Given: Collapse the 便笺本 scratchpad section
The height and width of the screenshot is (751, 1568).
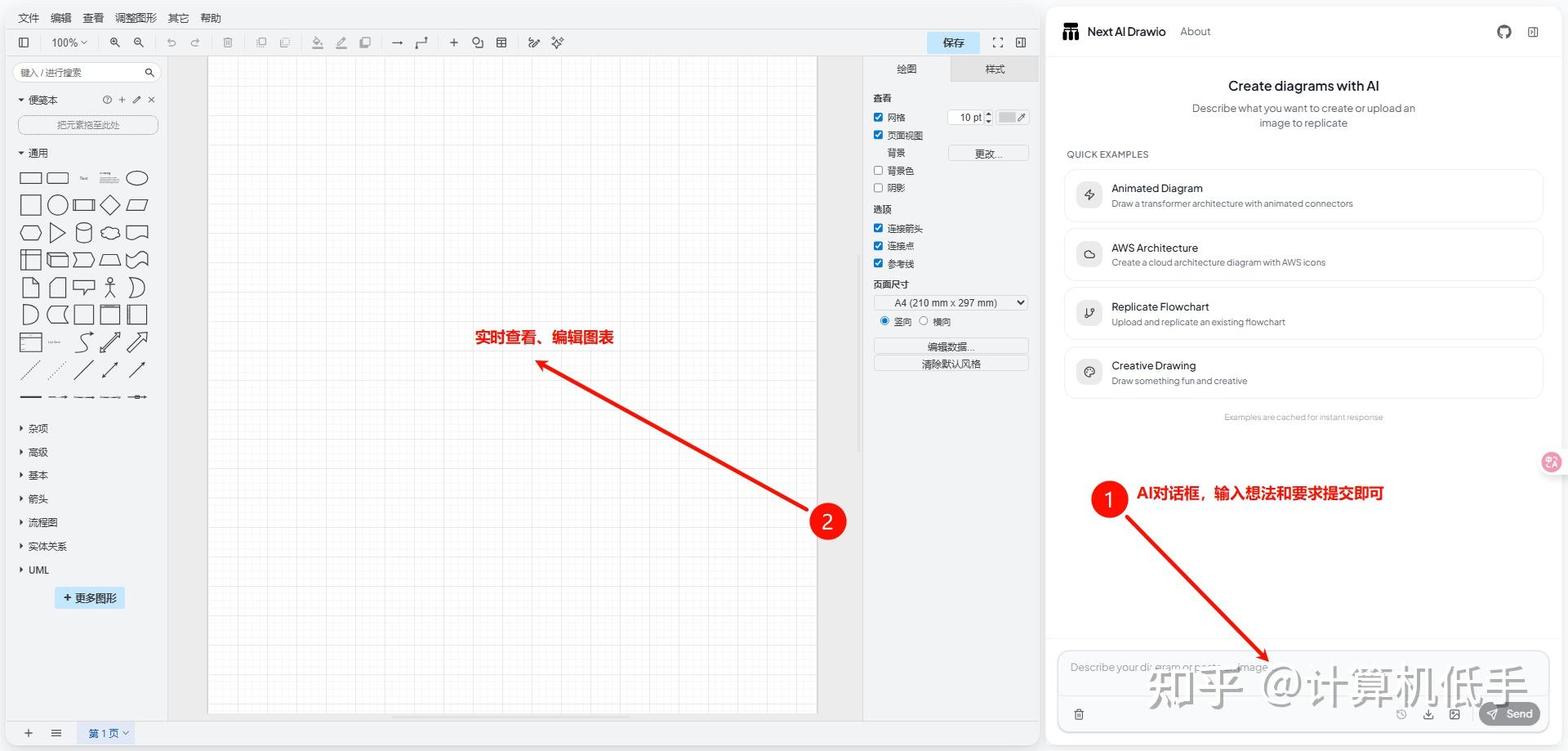Looking at the screenshot, I should (x=38, y=100).
